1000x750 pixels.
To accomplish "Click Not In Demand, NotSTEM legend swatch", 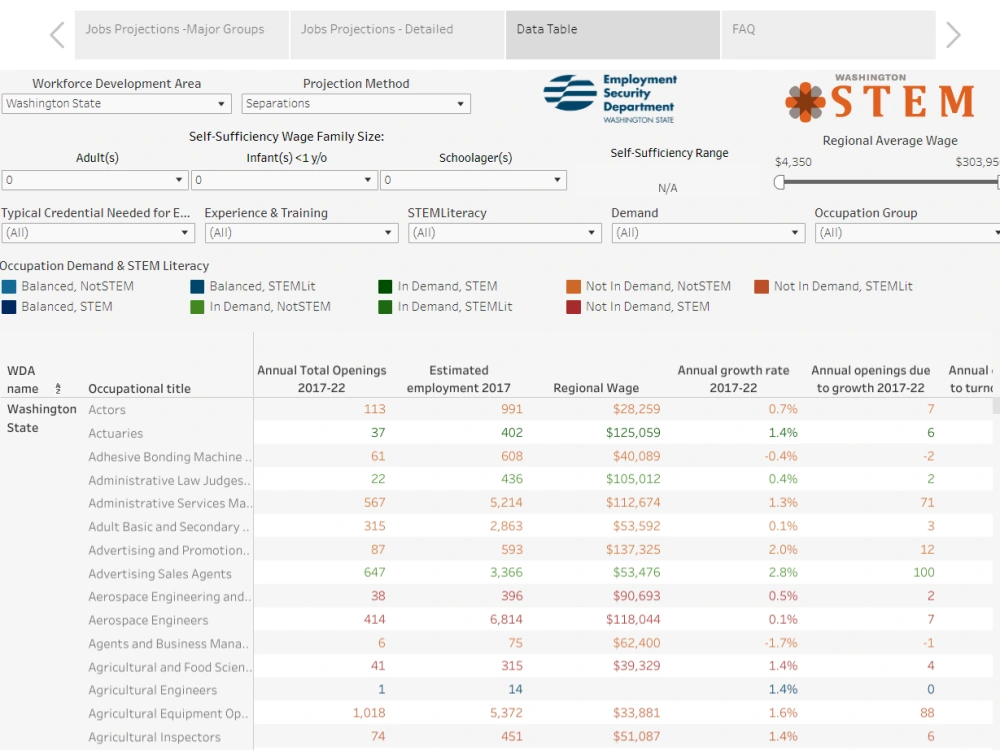I will click(x=573, y=286).
